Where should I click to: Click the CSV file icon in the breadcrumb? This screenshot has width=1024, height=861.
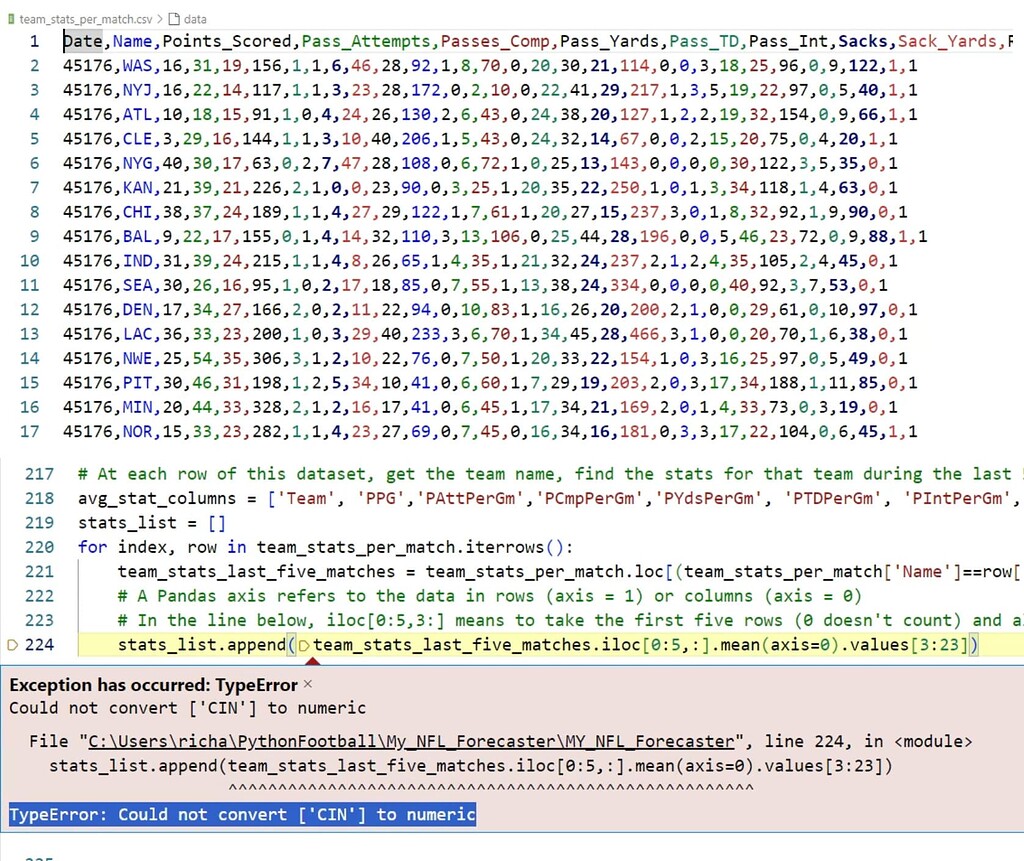(x=10, y=18)
